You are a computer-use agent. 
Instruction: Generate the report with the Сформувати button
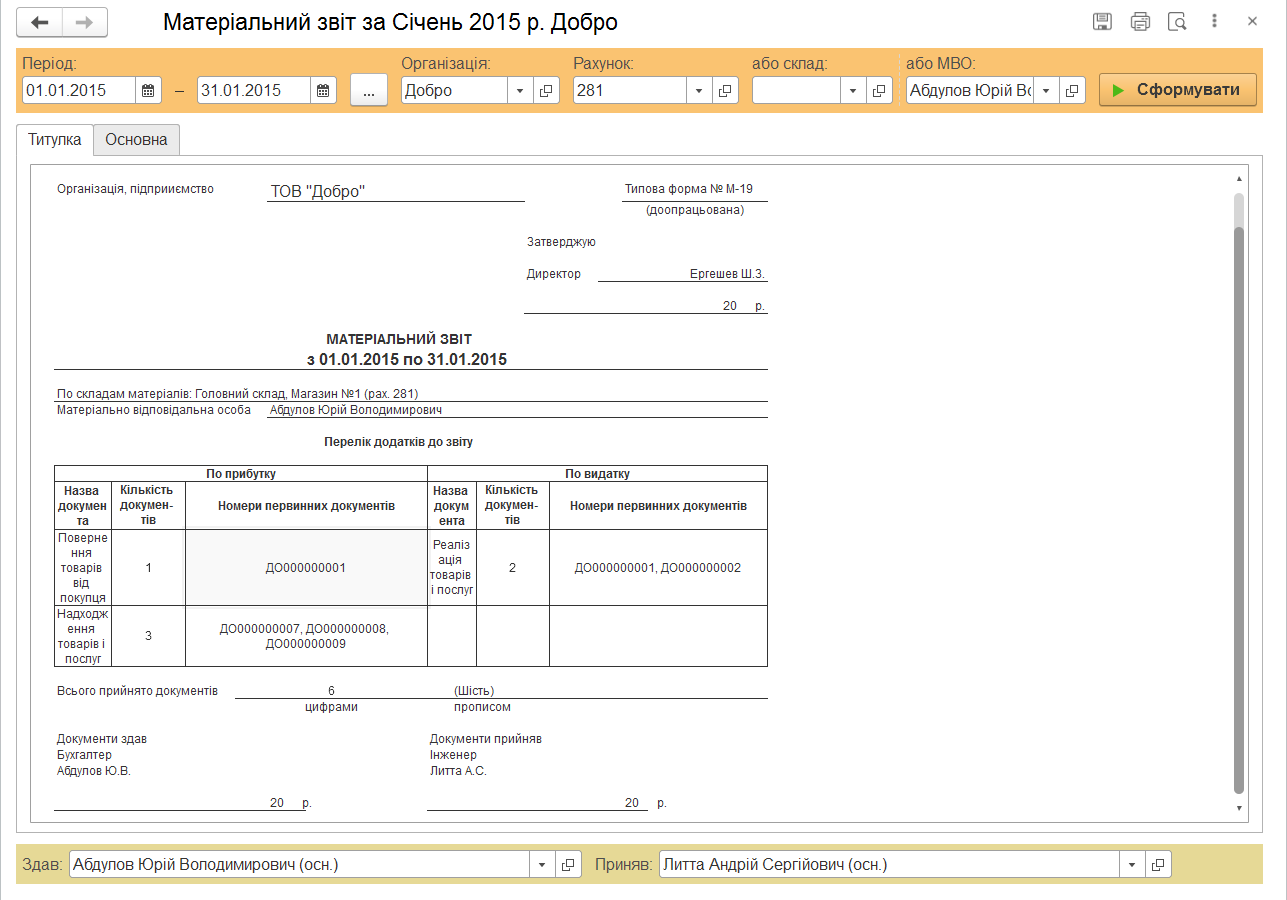[x=1178, y=90]
